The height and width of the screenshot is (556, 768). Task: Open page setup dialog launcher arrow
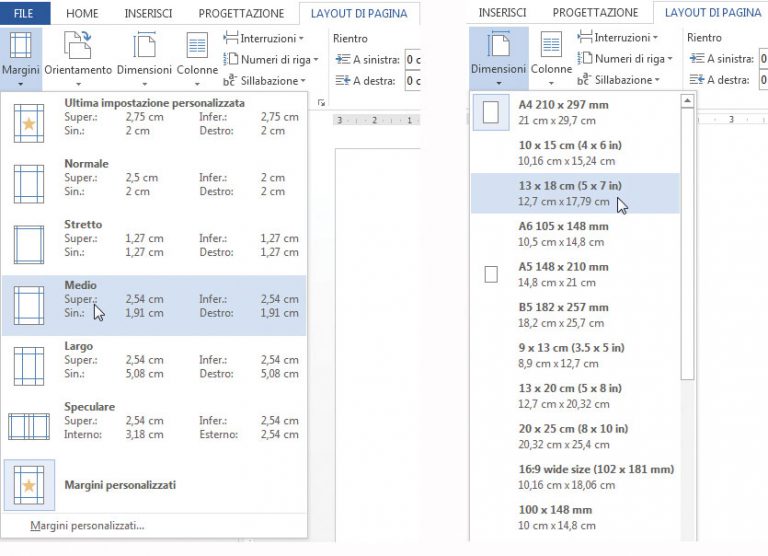[x=321, y=102]
